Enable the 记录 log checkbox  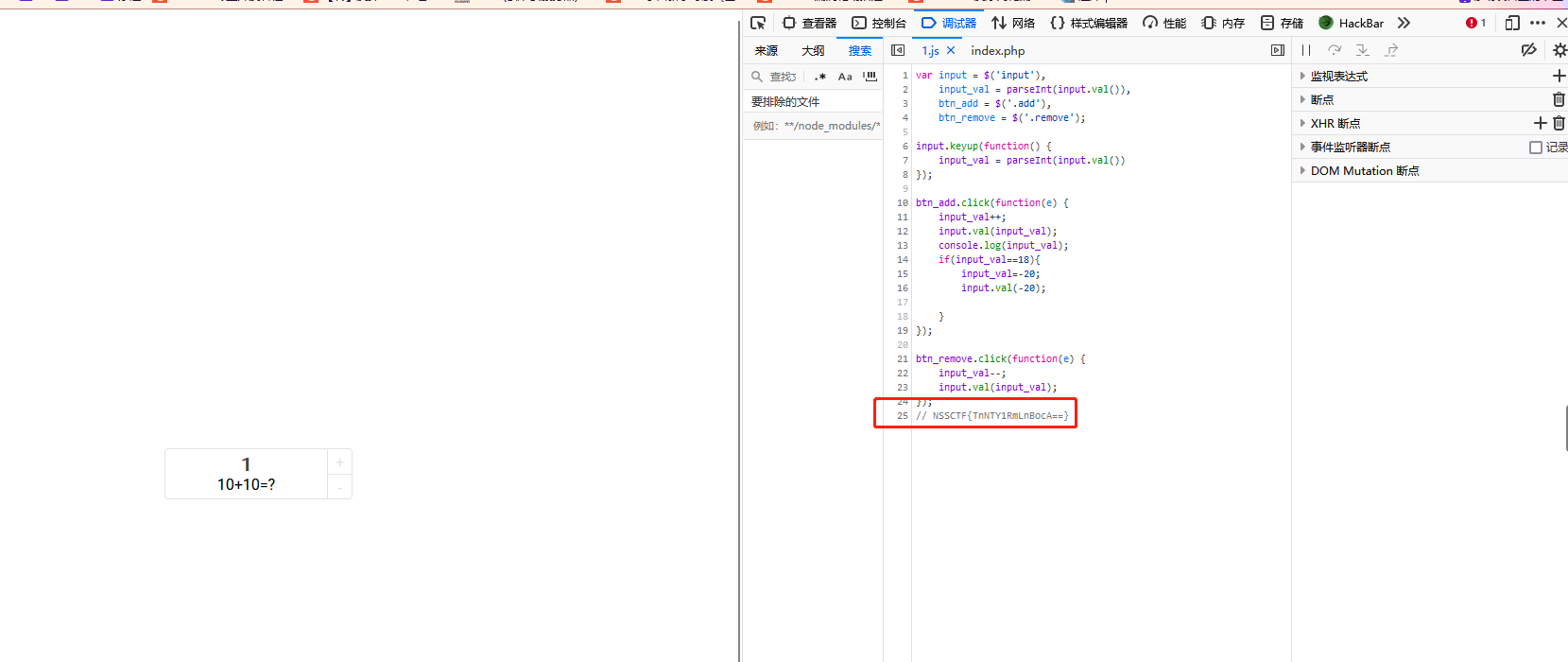1536,148
